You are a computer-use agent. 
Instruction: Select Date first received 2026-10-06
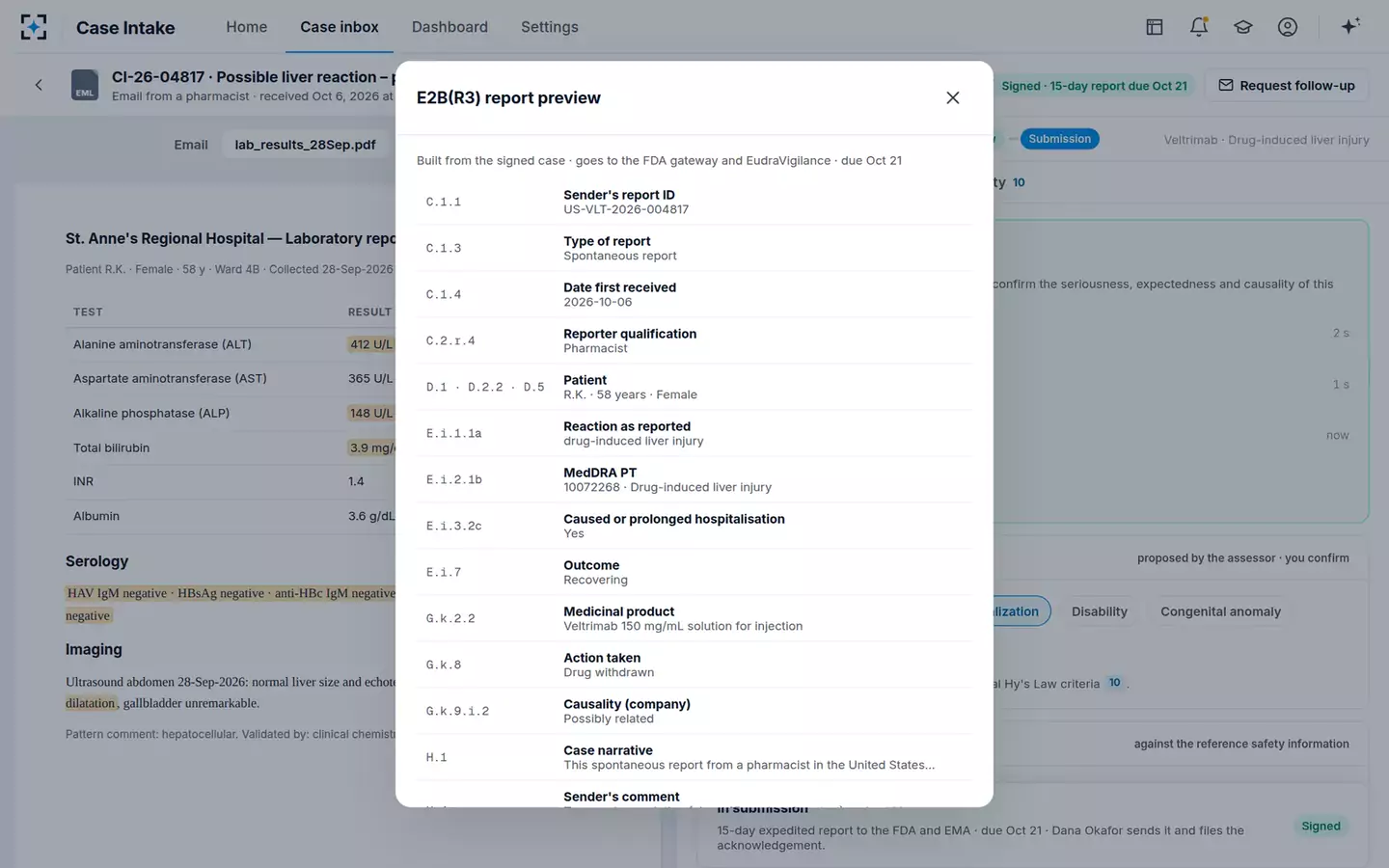coord(598,302)
